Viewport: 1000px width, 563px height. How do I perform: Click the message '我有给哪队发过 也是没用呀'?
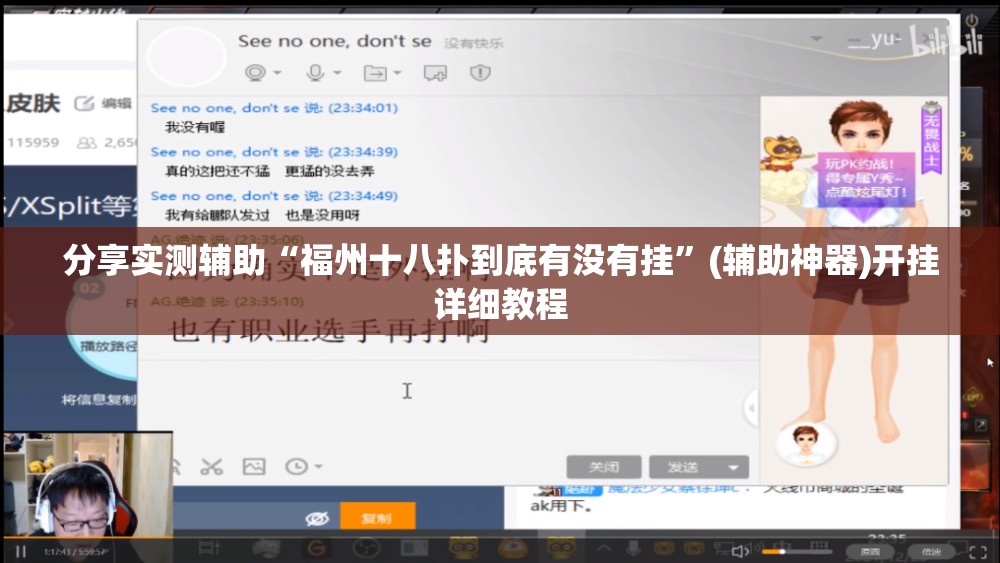(x=262, y=215)
